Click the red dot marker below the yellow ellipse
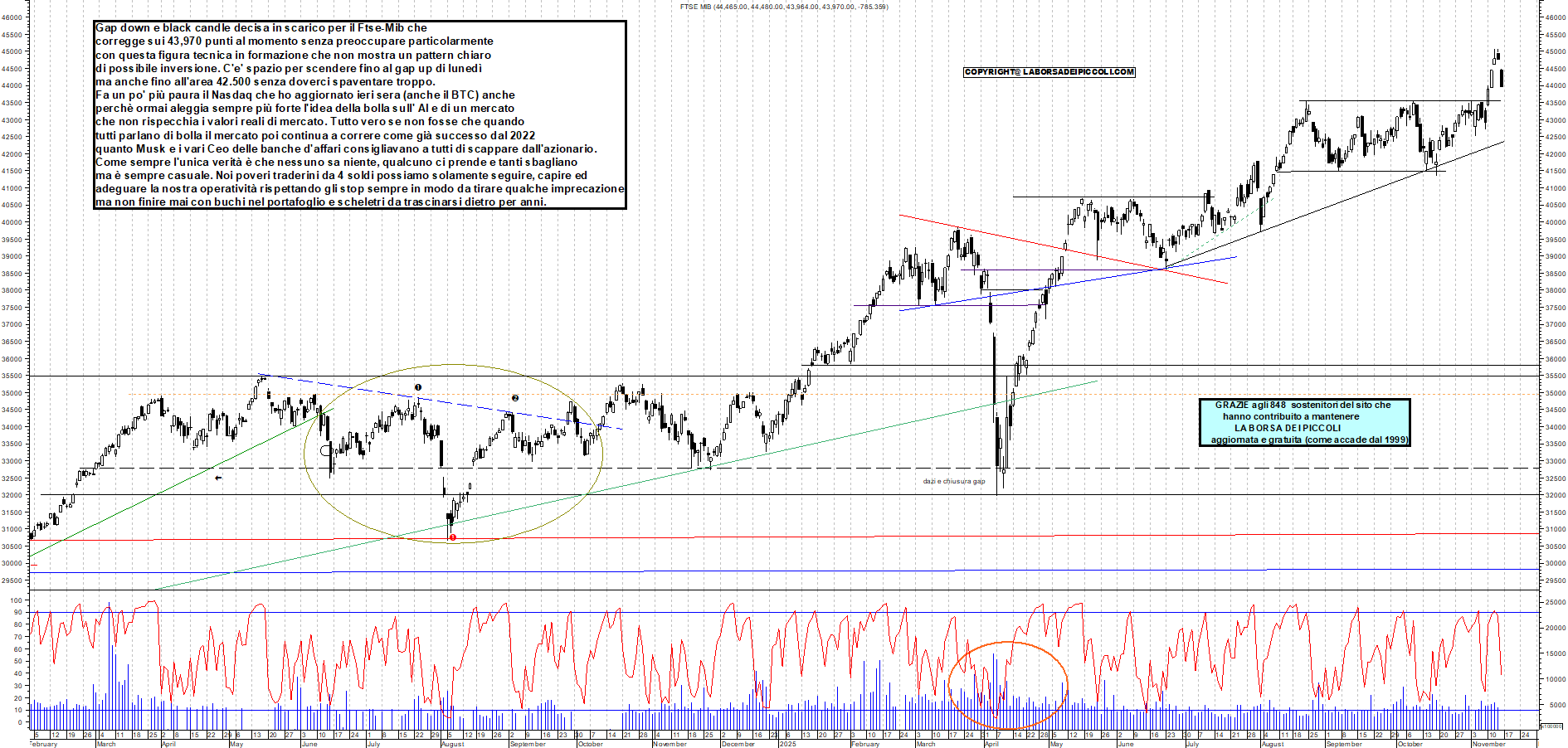Screen dimensions: 1568x748 click(x=452, y=538)
